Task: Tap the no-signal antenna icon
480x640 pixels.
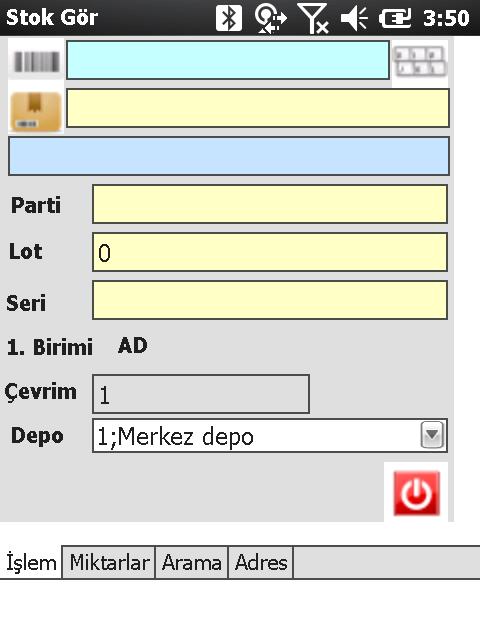Action: click(x=313, y=18)
